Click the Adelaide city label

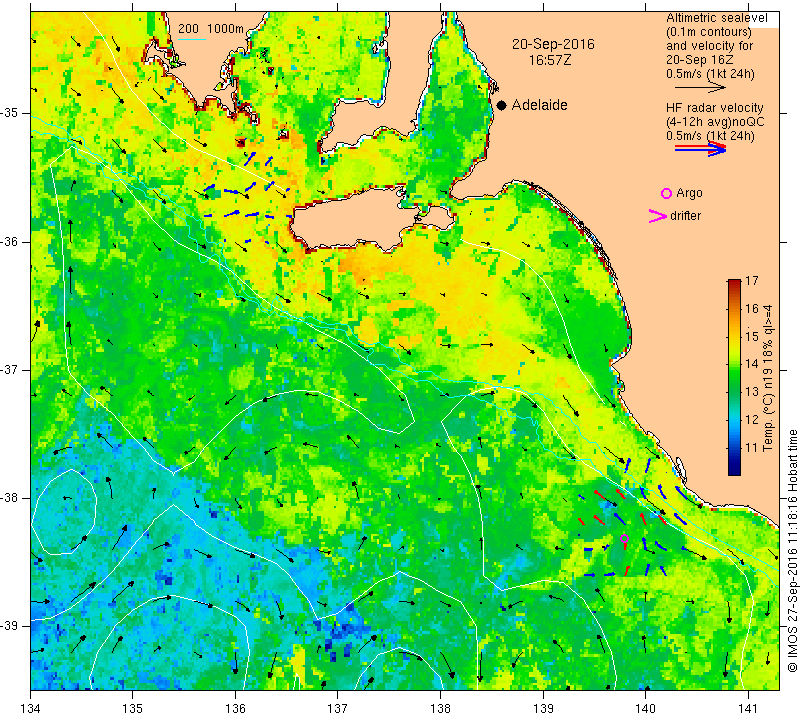pyautogui.click(x=539, y=105)
